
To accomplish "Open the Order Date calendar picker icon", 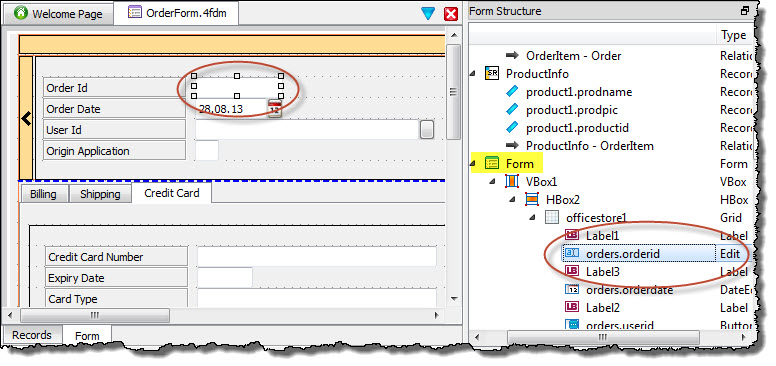I will click(x=275, y=108).
